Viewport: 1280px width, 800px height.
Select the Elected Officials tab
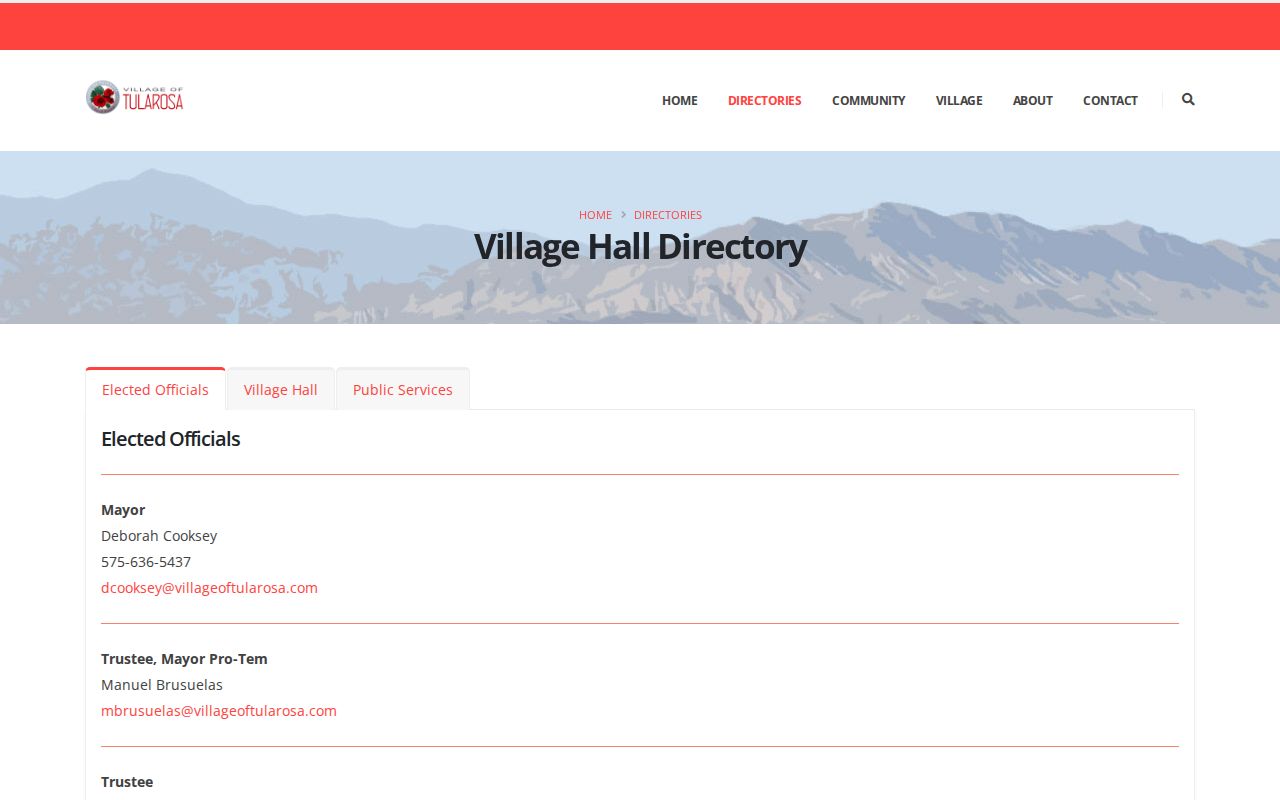[155, 389]
